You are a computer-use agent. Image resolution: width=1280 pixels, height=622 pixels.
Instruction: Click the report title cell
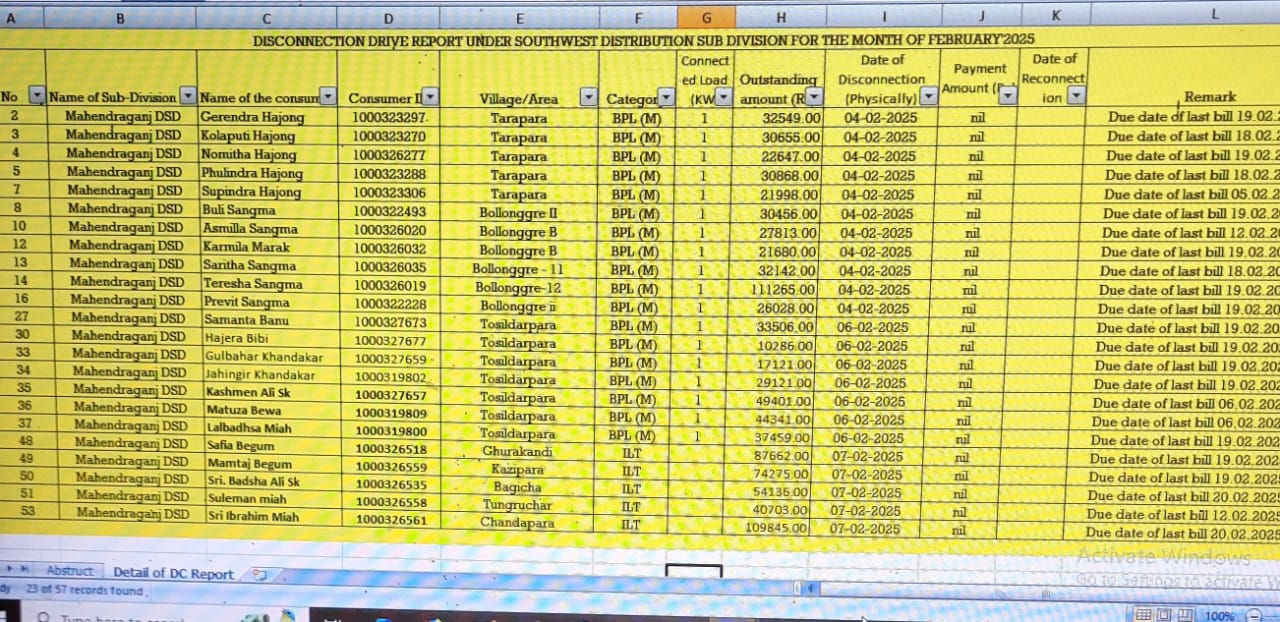coord(643,40)
